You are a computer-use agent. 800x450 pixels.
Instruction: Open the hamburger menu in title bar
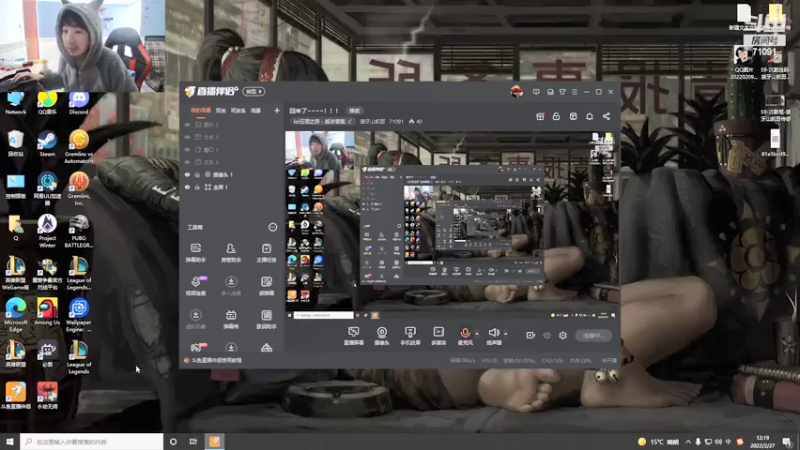[x=574, y=92]
